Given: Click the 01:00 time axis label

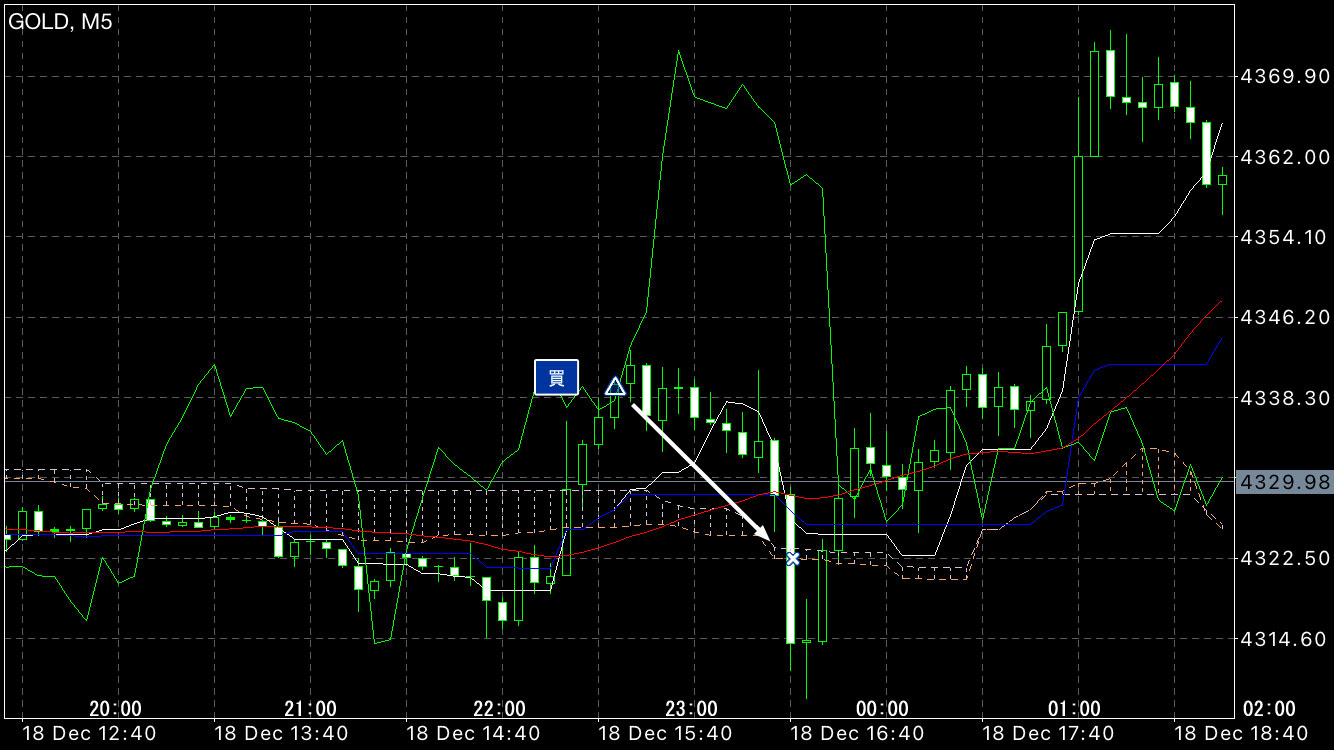Looking at the screenshot, I should [1075, 709].
